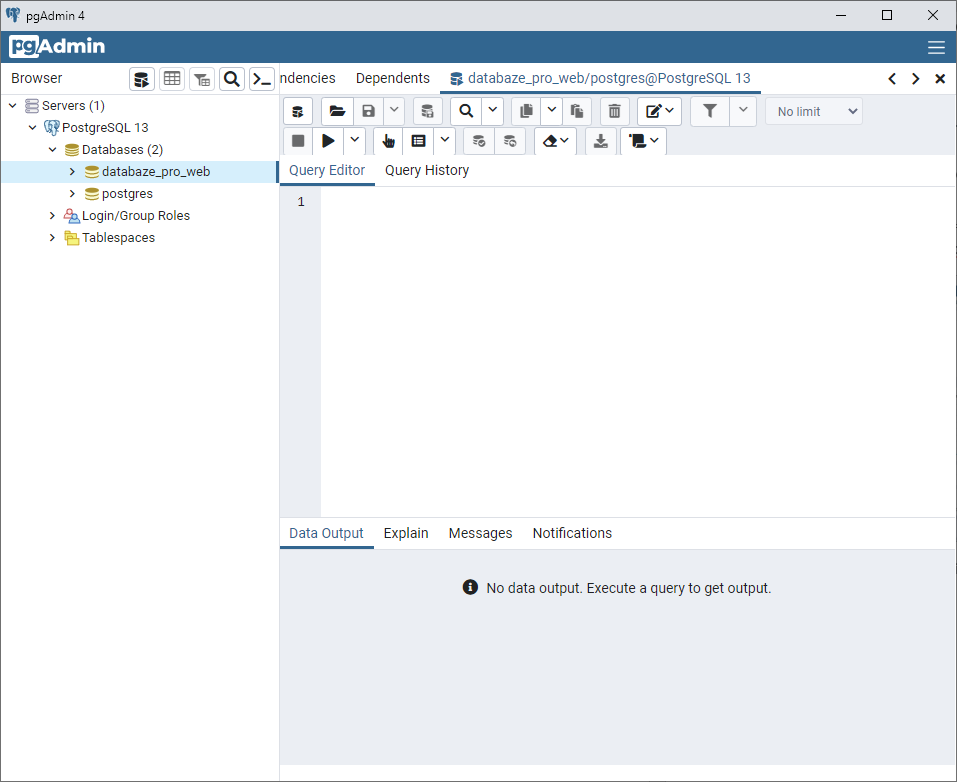Open the No limit rows combo box
This screenshot has height=782, width=957.
(x=814, y=112)
